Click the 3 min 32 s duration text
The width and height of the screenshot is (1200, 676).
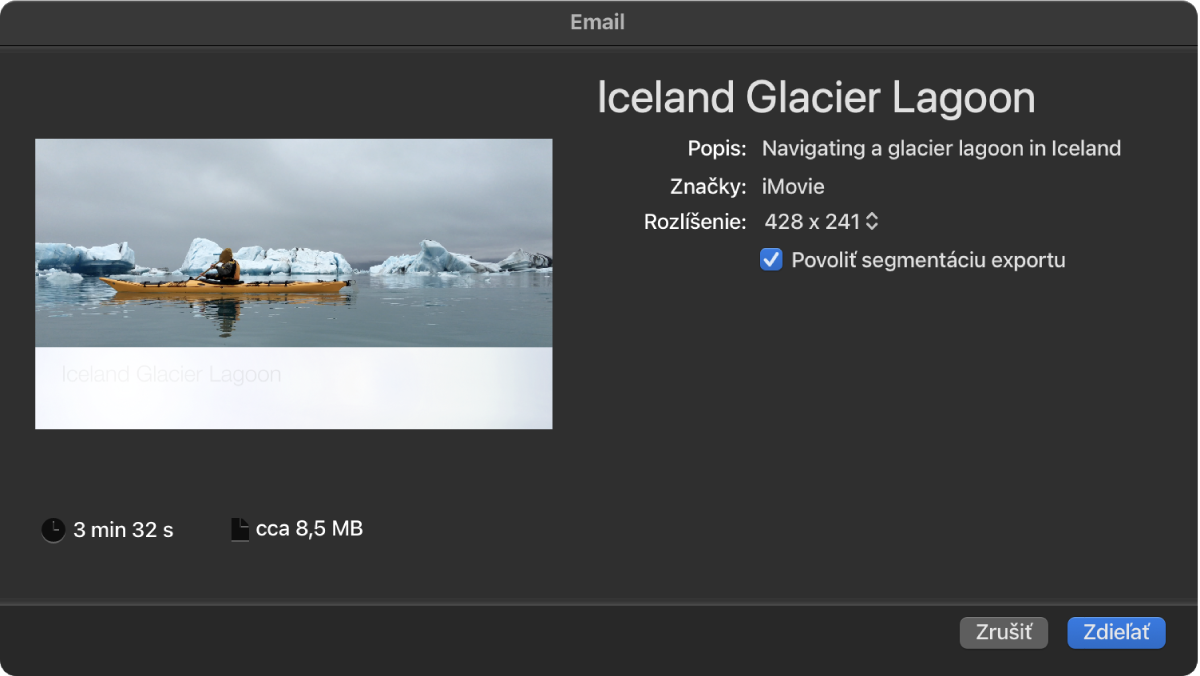coord(123,530)
